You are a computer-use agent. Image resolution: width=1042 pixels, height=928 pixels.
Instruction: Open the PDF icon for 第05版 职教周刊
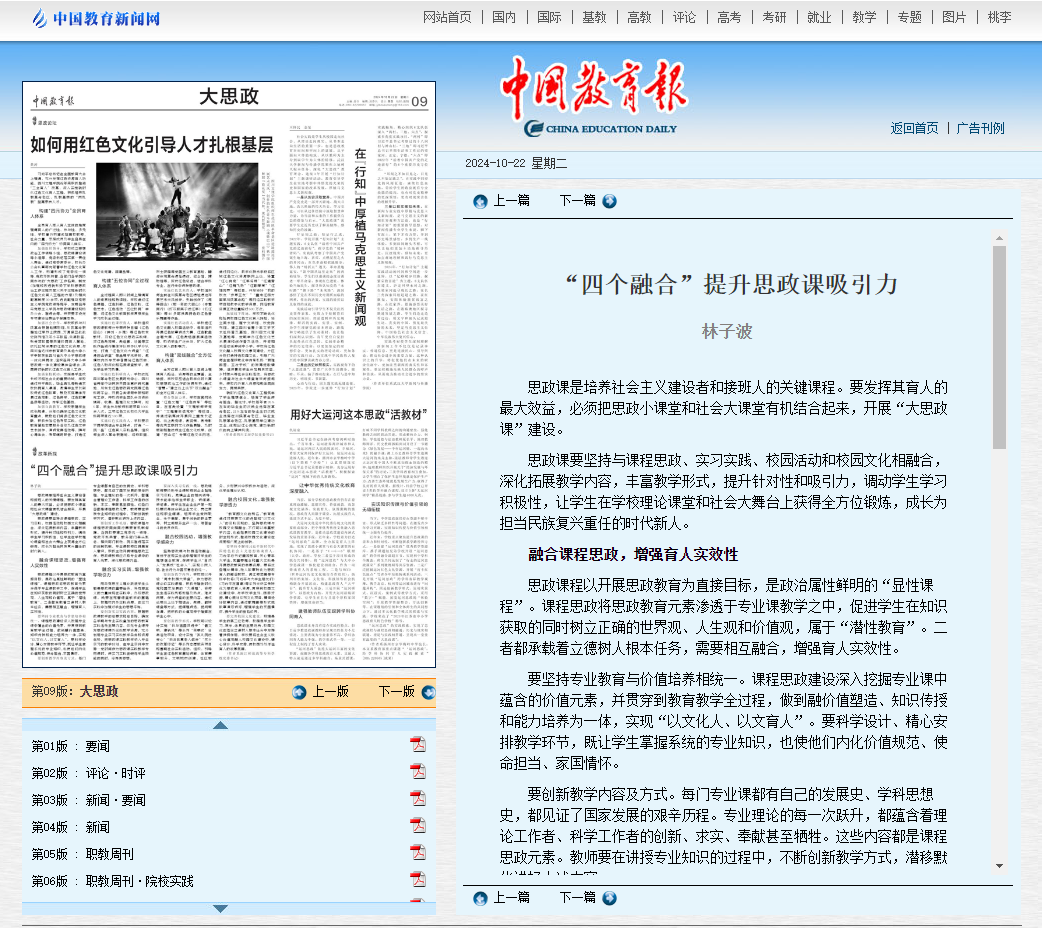417,852
